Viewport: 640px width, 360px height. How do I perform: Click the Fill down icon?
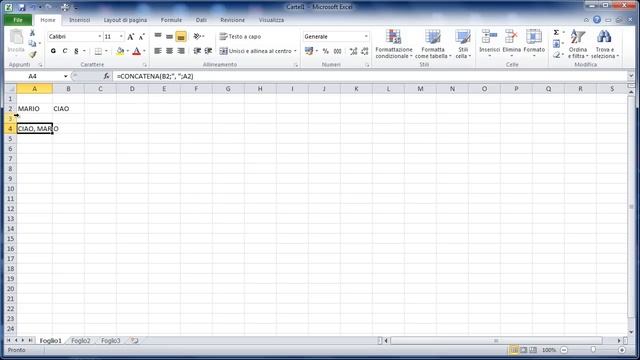(556, 44)
